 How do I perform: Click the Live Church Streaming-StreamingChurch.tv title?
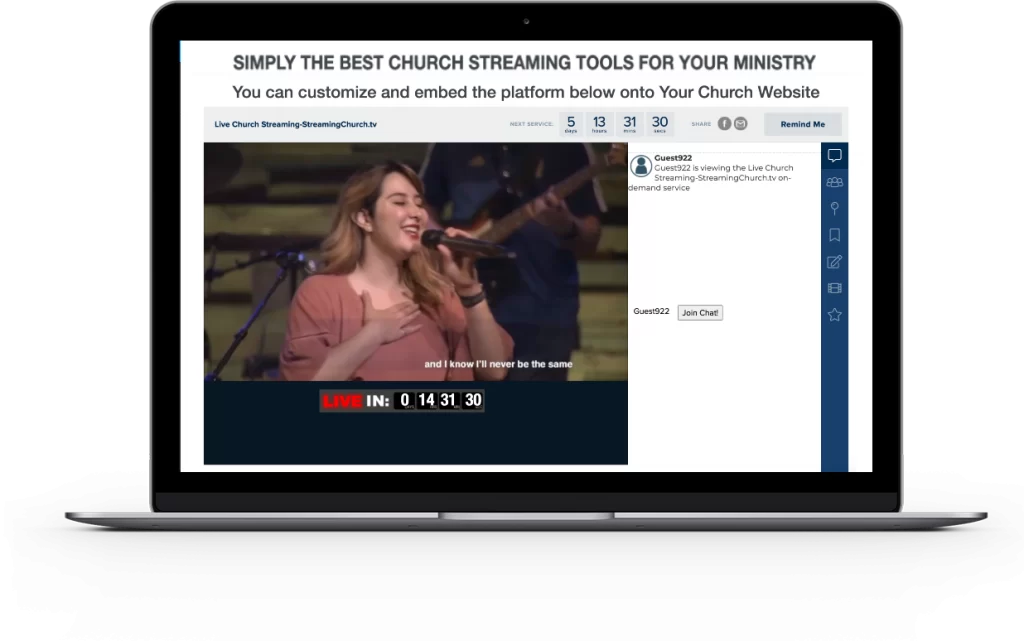(x=295, y=125)
